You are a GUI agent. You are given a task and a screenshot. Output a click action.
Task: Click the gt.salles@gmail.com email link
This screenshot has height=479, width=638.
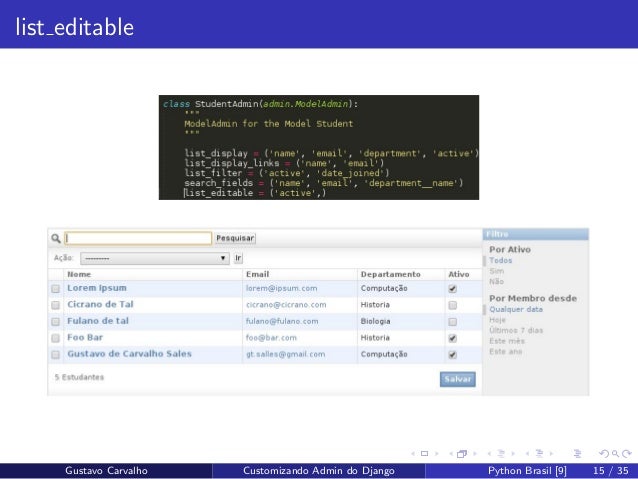(x=286, y=354)
